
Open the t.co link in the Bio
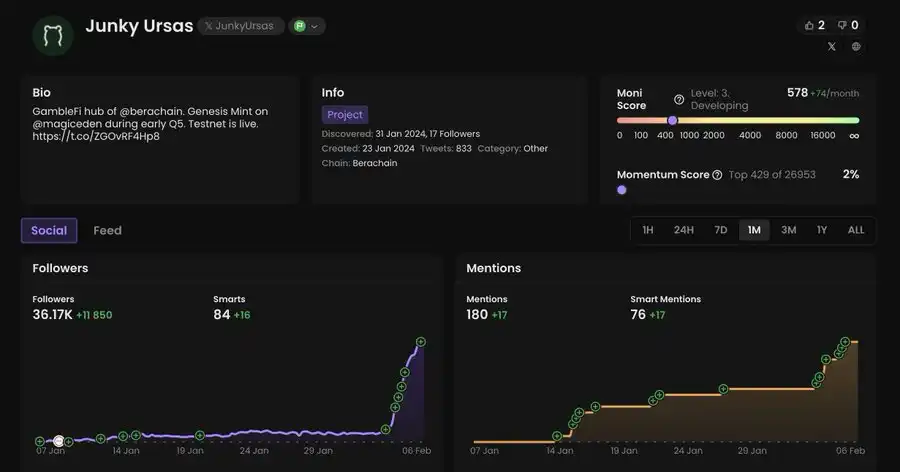pyautogui.click(x=96, y=137)
